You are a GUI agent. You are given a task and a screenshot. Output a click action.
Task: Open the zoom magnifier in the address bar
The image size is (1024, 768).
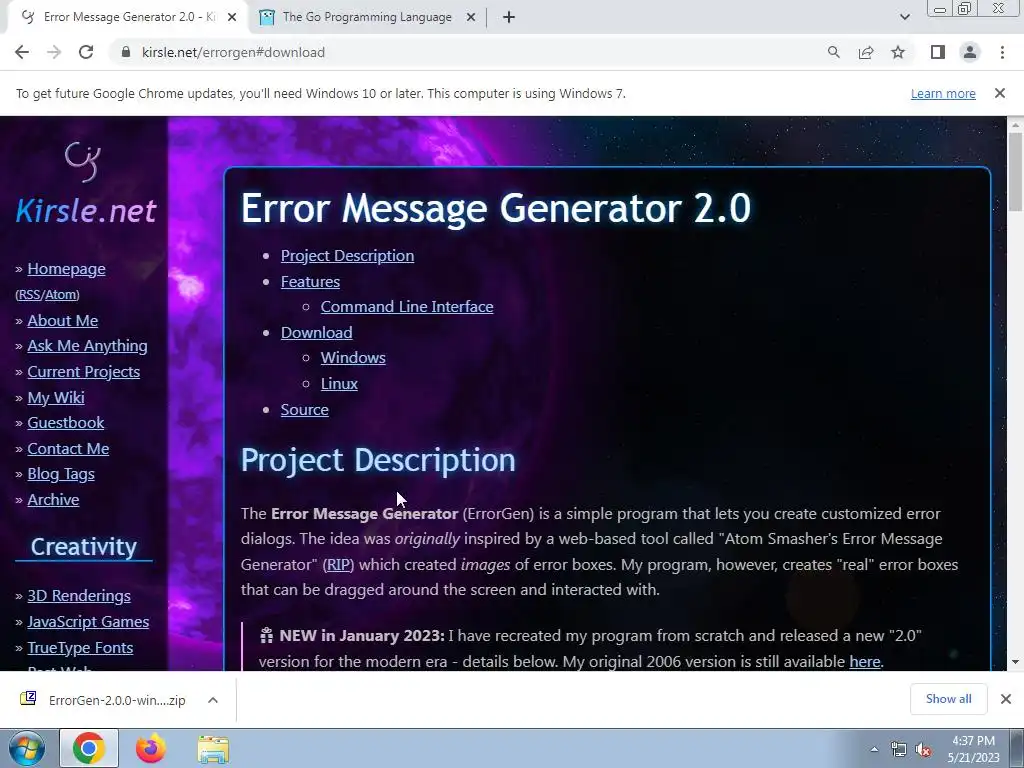(833, 52)
